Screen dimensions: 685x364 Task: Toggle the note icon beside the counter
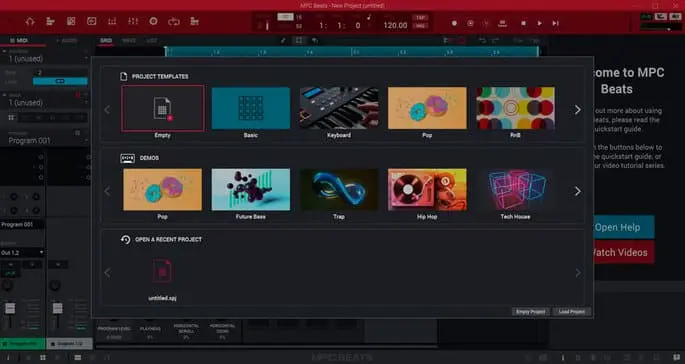(x=369, y=17)
